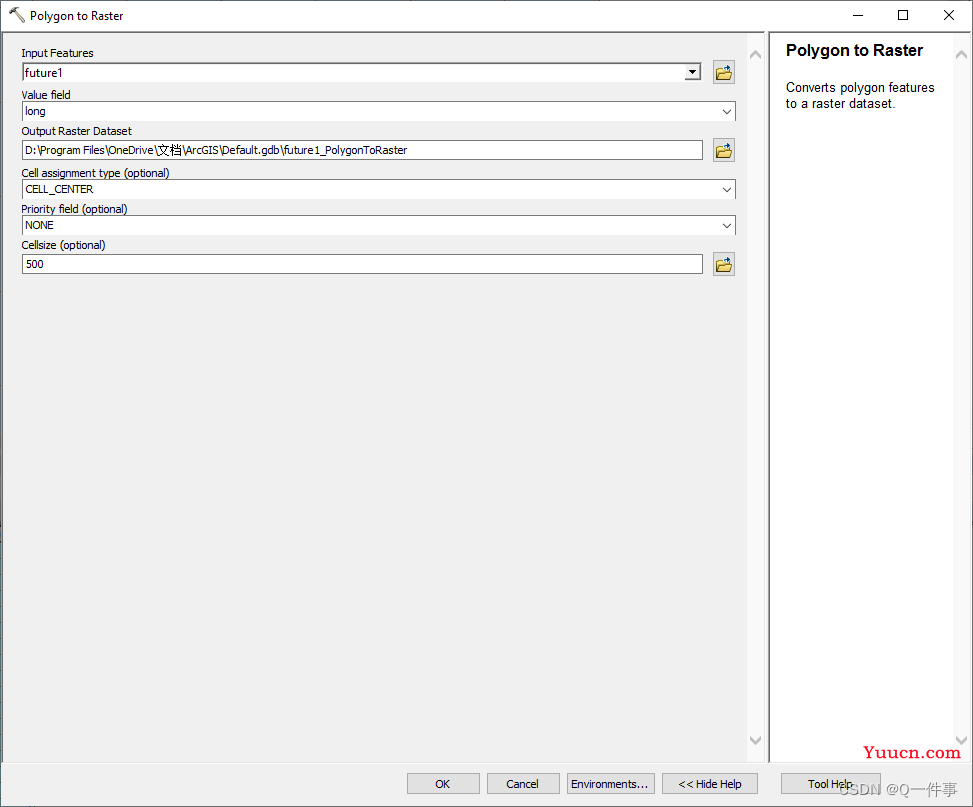This screenshot has height=807, width=973.
Task: Open the Cellsize browse folder icon
Action: pos(724,264)
